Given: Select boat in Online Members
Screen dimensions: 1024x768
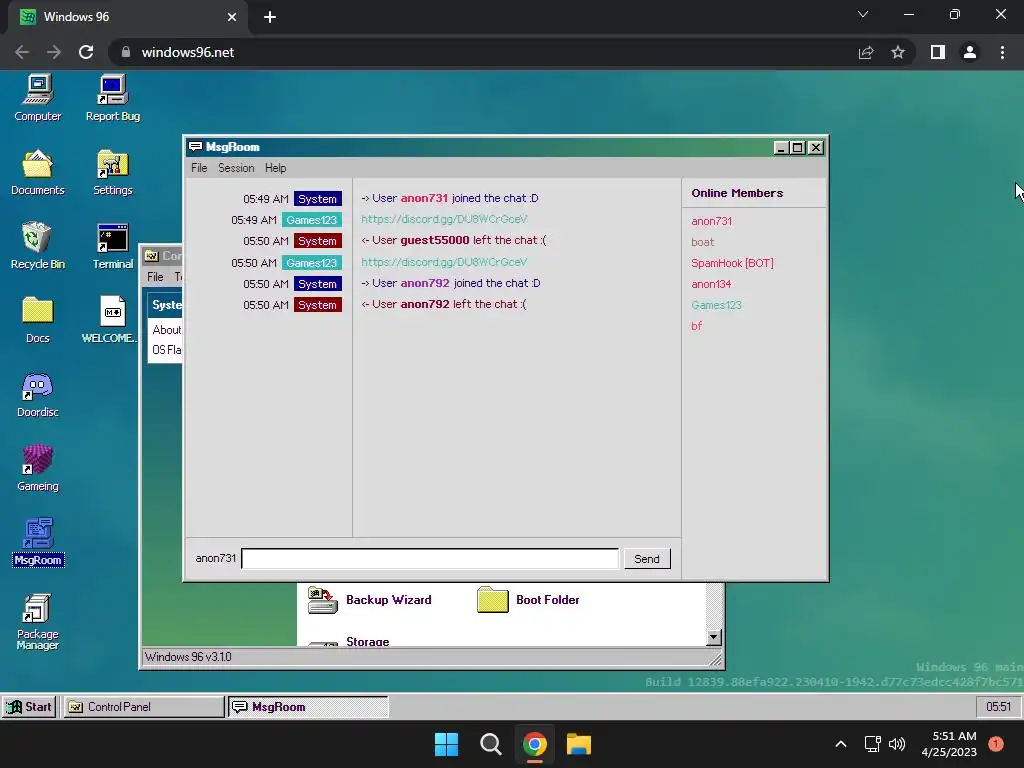Looking at the screenshot, I should pos(703,242).
